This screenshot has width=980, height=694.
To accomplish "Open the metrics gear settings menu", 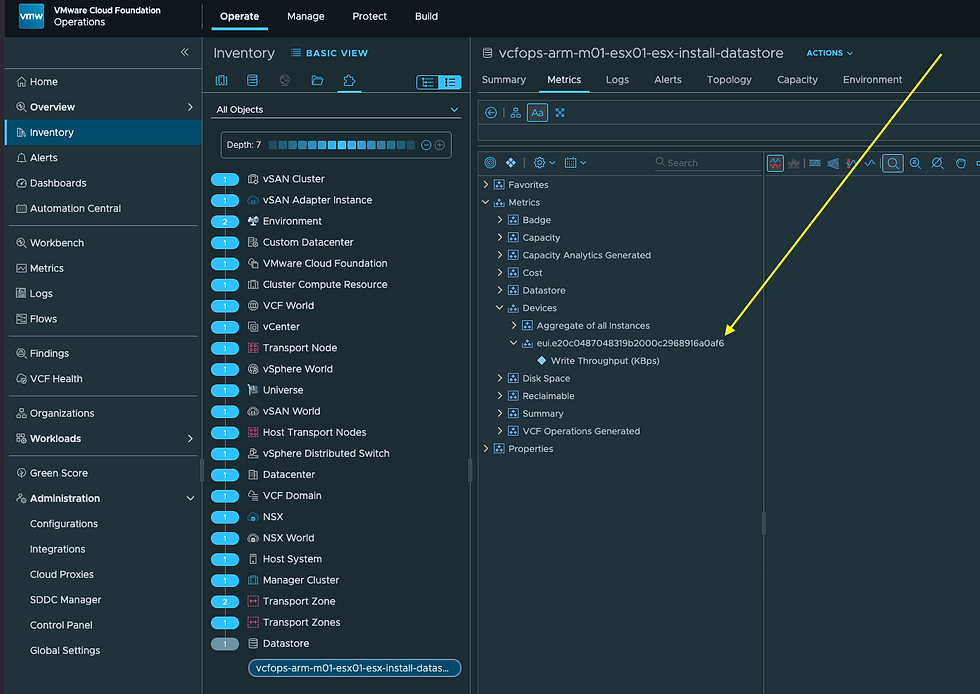I will (x=544, y=163).
